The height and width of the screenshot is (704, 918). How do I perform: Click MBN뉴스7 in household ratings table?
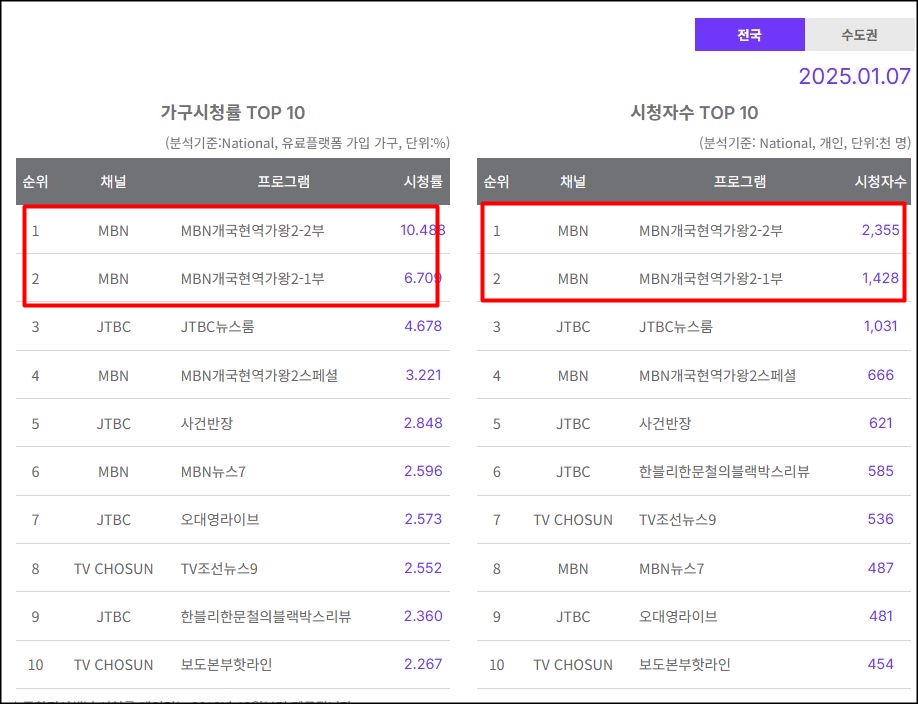tap(213, 471)
